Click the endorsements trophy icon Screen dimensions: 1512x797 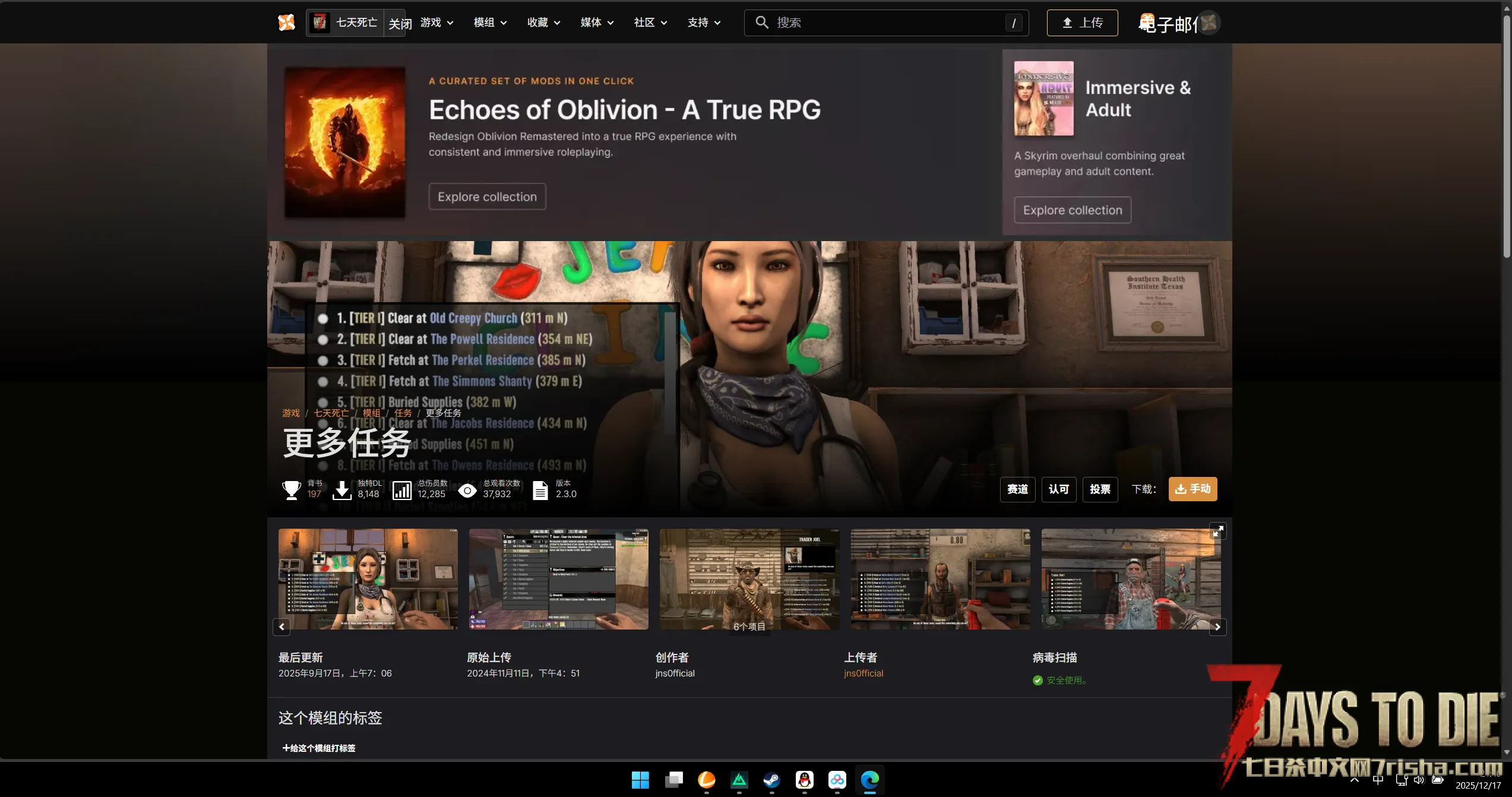tap(291, 490)
